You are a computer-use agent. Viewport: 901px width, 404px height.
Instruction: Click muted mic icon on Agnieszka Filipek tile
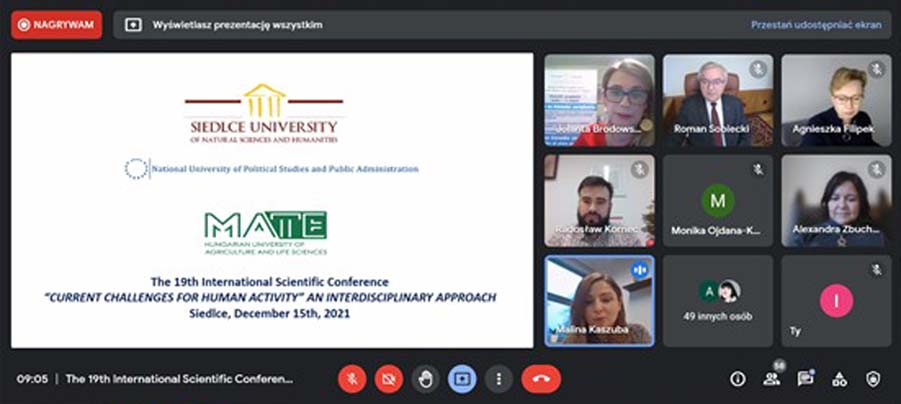[876, 70]
